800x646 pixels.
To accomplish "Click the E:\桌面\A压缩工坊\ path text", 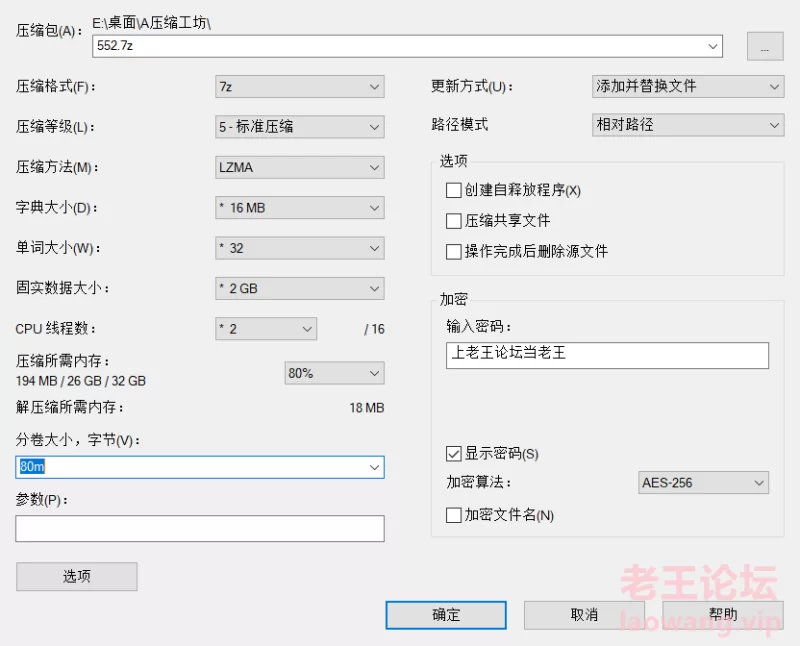I will pos(152,23).
